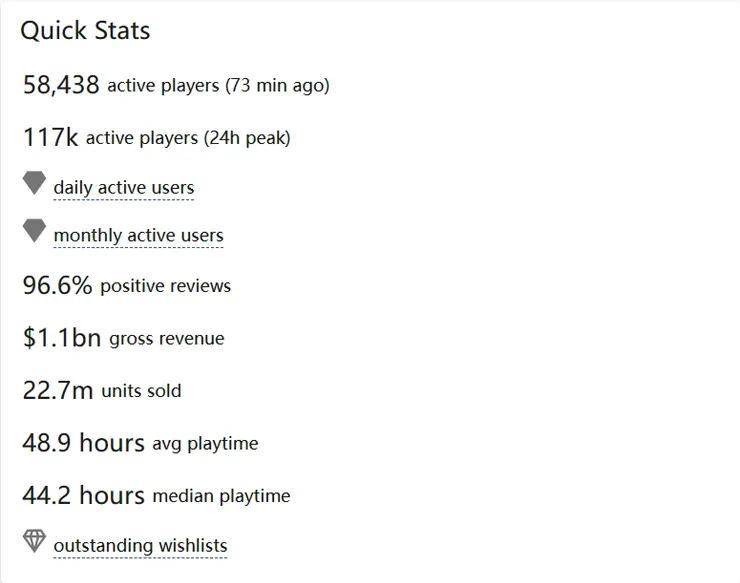
Task: Click the diamond icon beside daily active users
Action: 34,184
